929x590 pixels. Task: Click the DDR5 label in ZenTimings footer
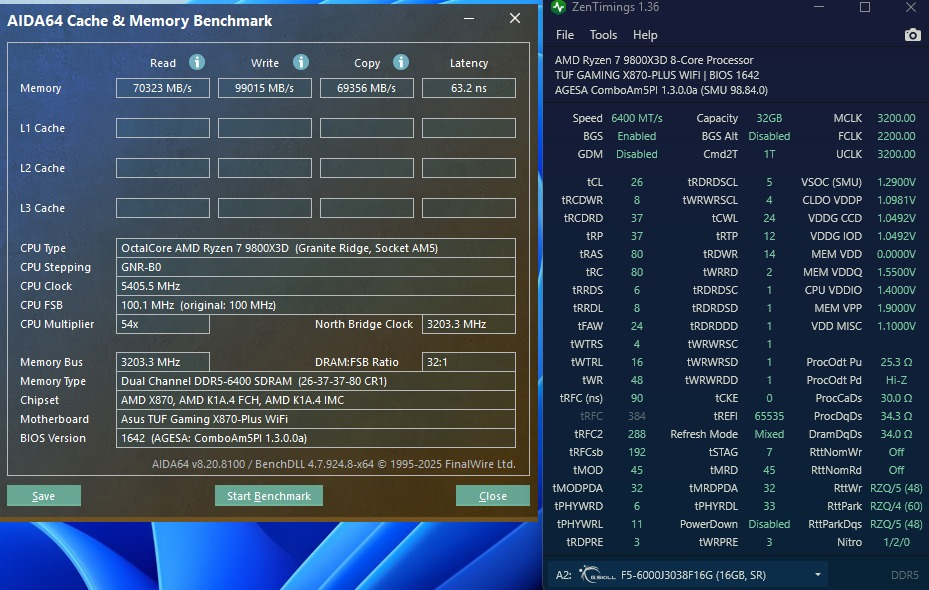click(905, 575)
